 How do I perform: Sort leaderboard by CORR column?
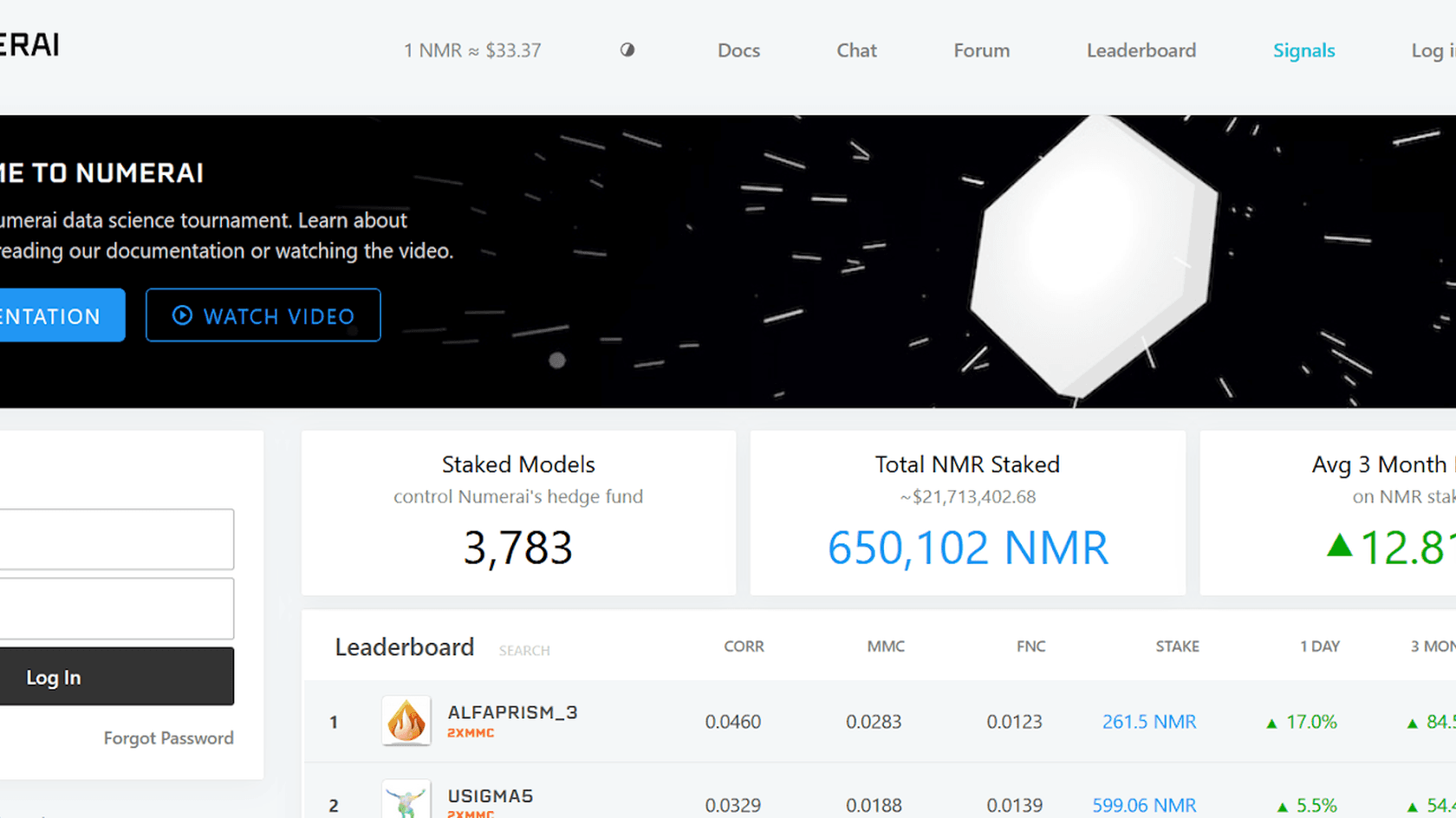click(x=744, y=646)
